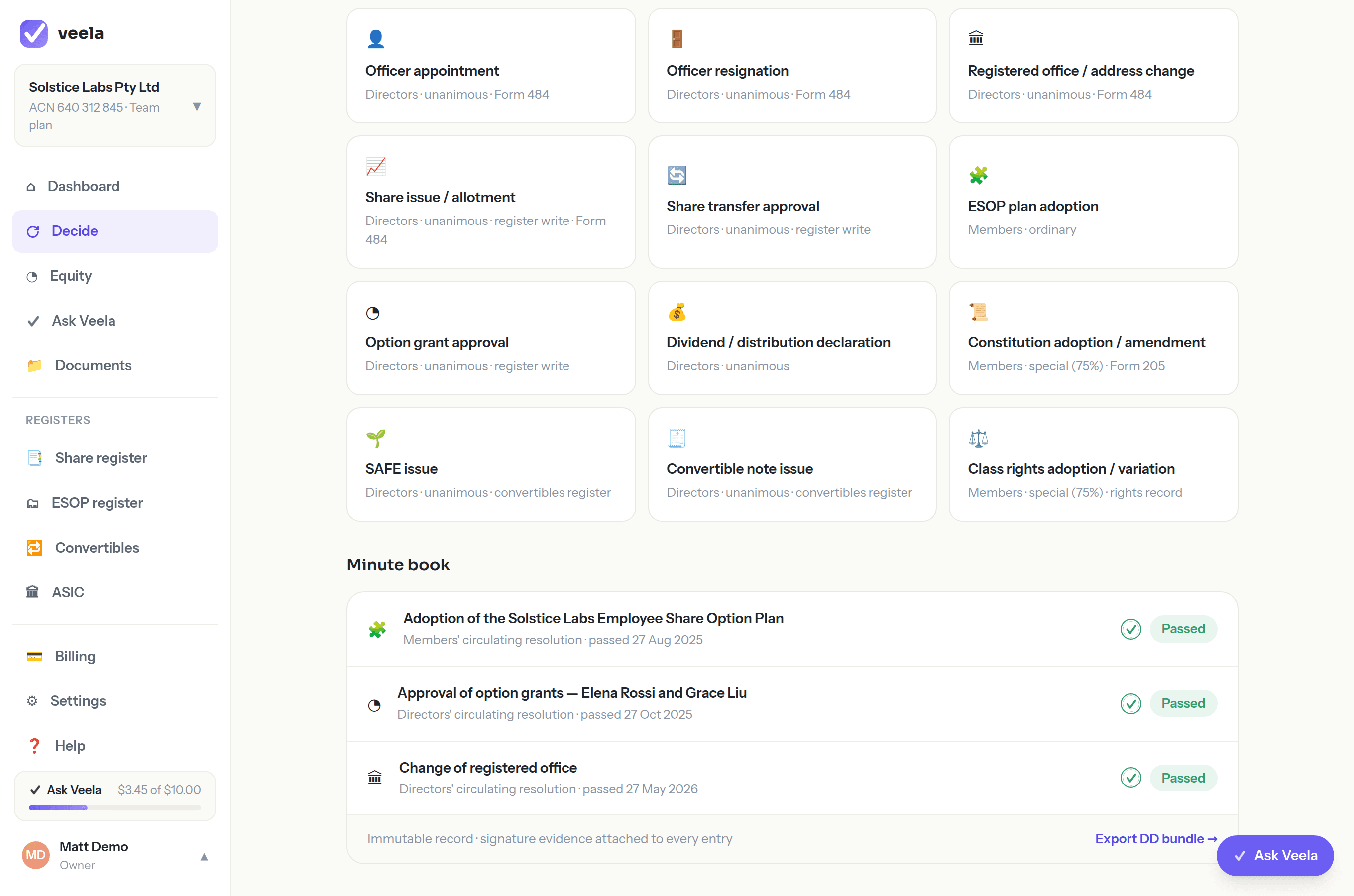Click the '$3.45 of $10.00' usage text
The height and width of the screenshot is (896, 1354).
[x=159, y=791]
